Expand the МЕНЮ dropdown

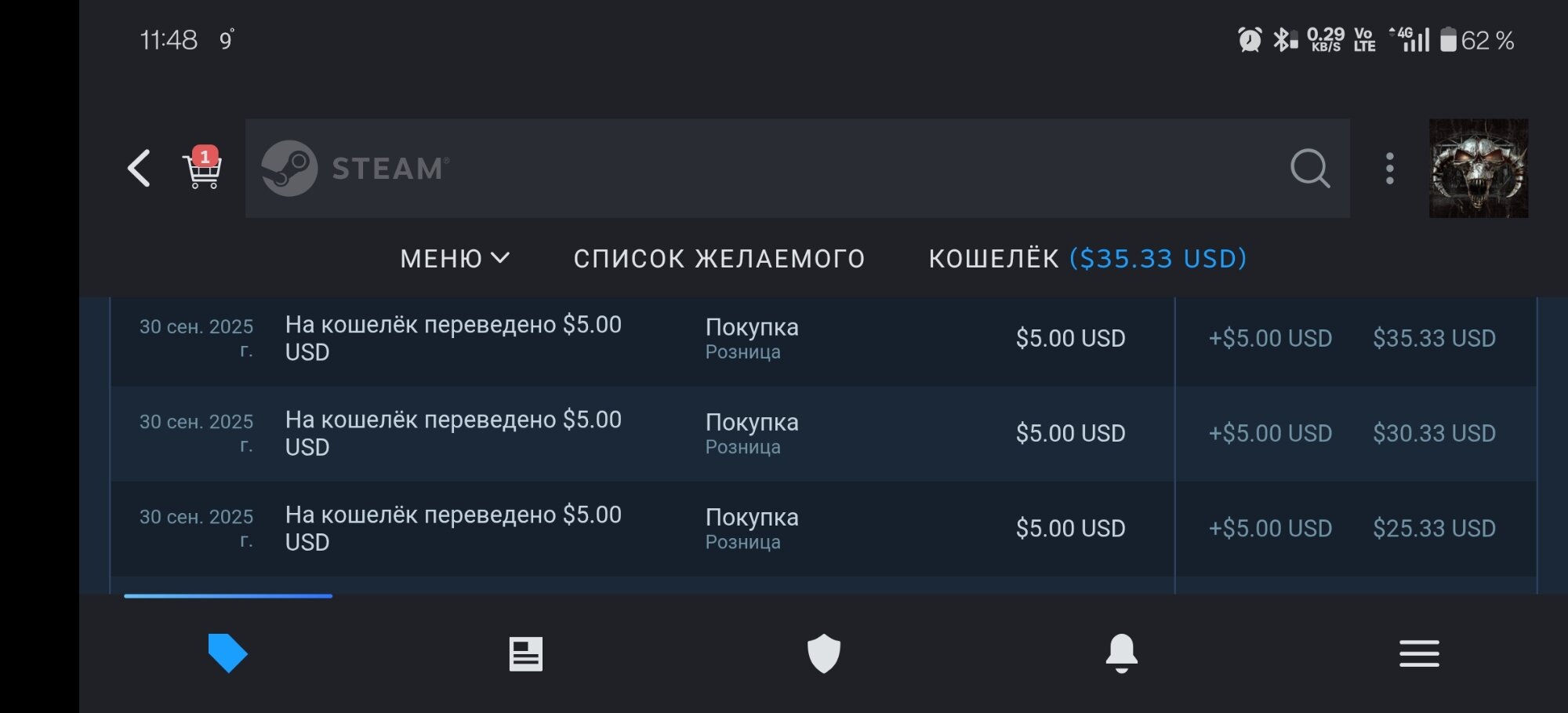pos(455,258)
